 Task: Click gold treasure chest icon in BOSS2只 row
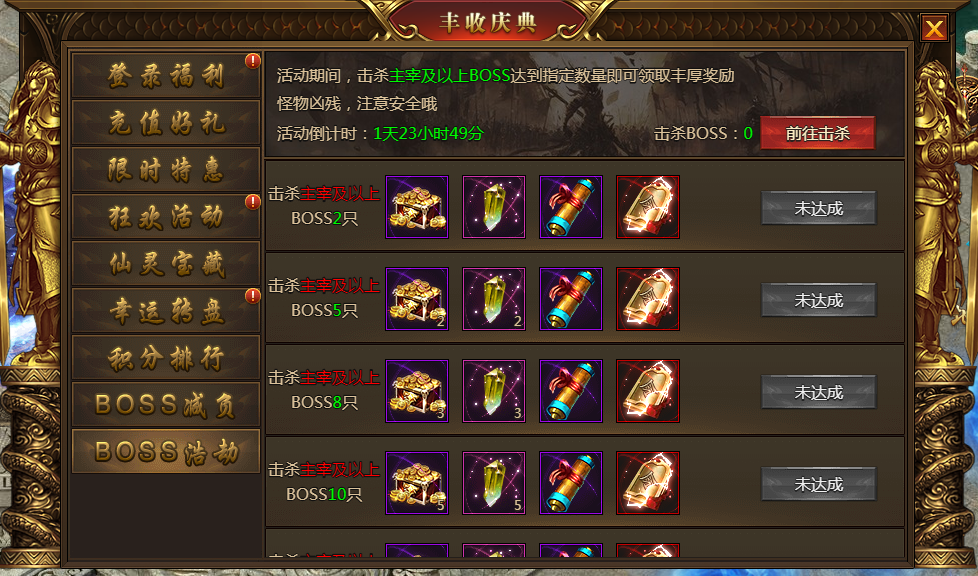point(417,207)
